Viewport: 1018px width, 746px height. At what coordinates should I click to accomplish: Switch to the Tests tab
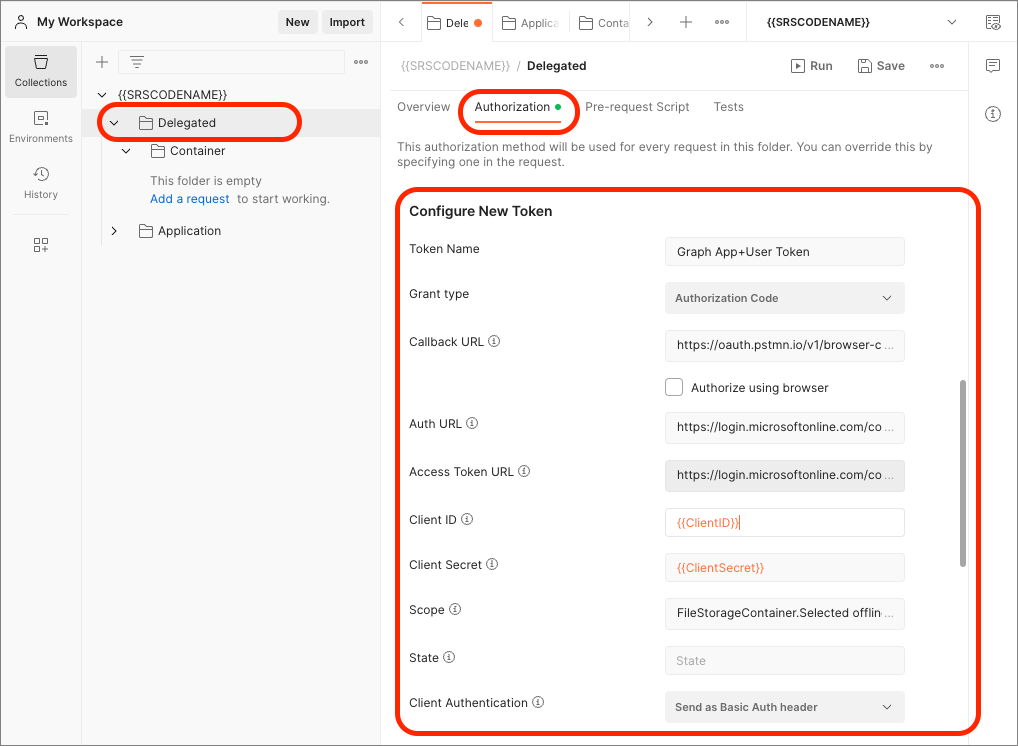point(728,107)
